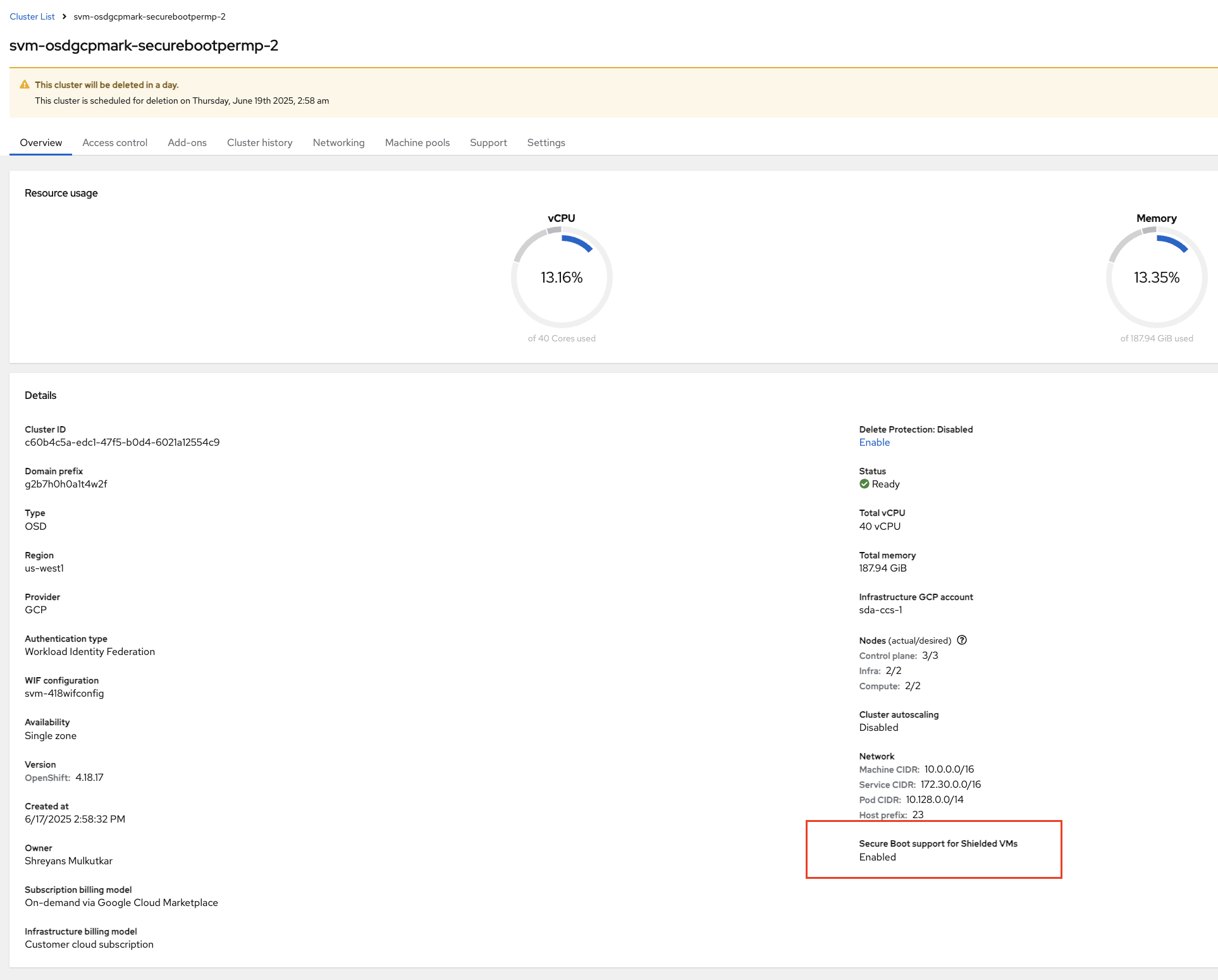Click the Memory usage donut chart
Viewport: 1218px width, 980px height.
(x=1156, y=277)
